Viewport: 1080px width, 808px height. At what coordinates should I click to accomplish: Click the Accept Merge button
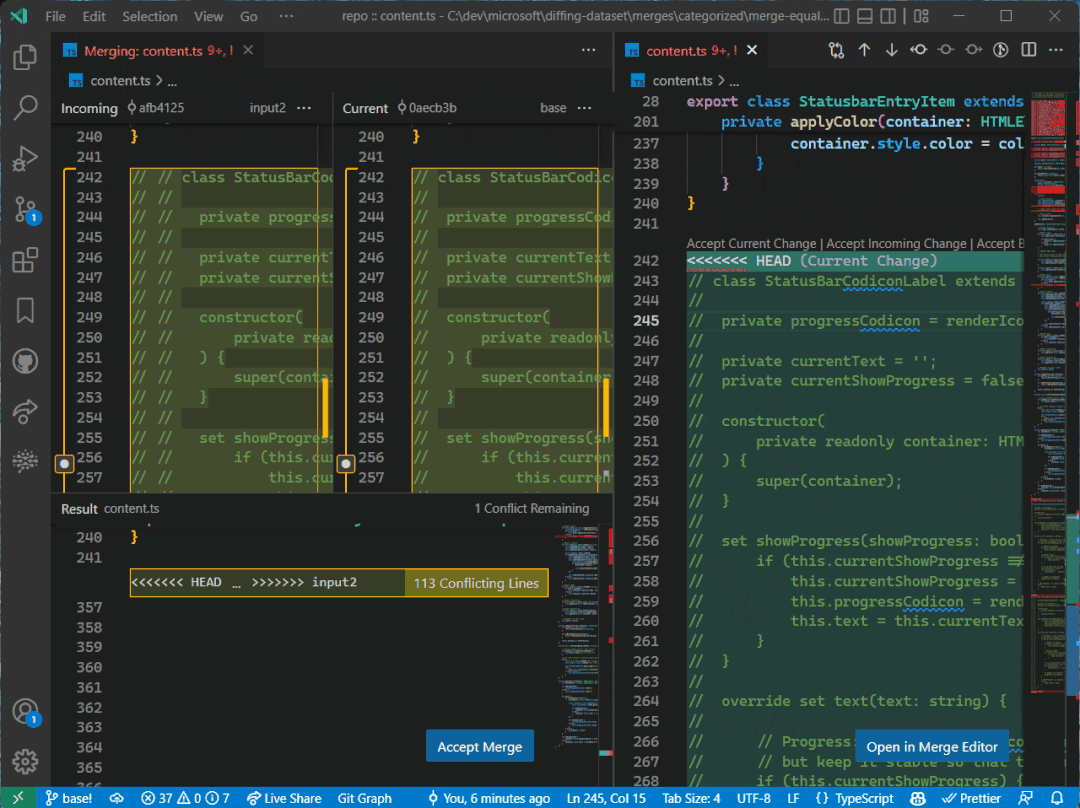(x=479, y=747)
